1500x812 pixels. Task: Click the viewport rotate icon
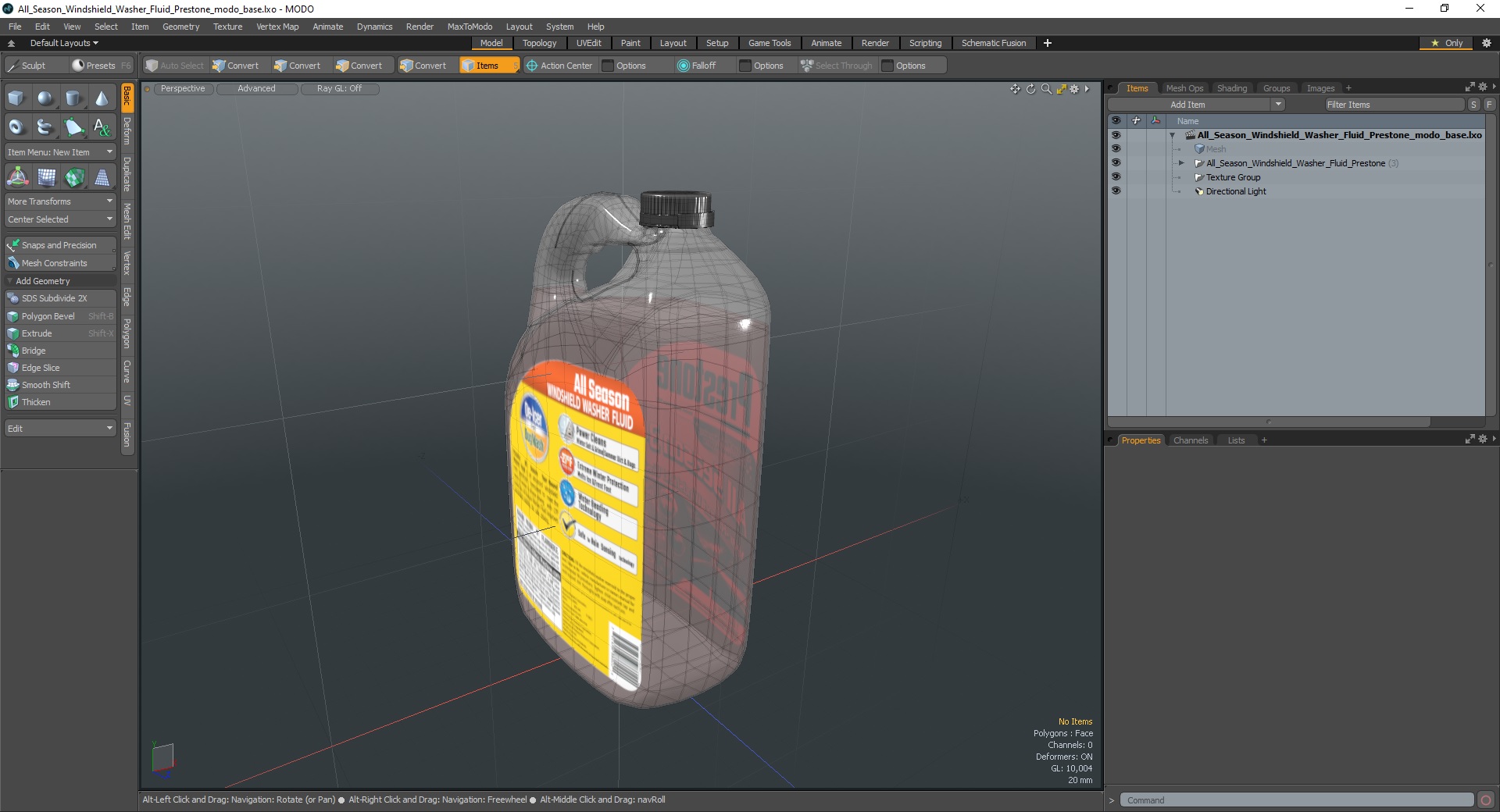[1030, 89]
